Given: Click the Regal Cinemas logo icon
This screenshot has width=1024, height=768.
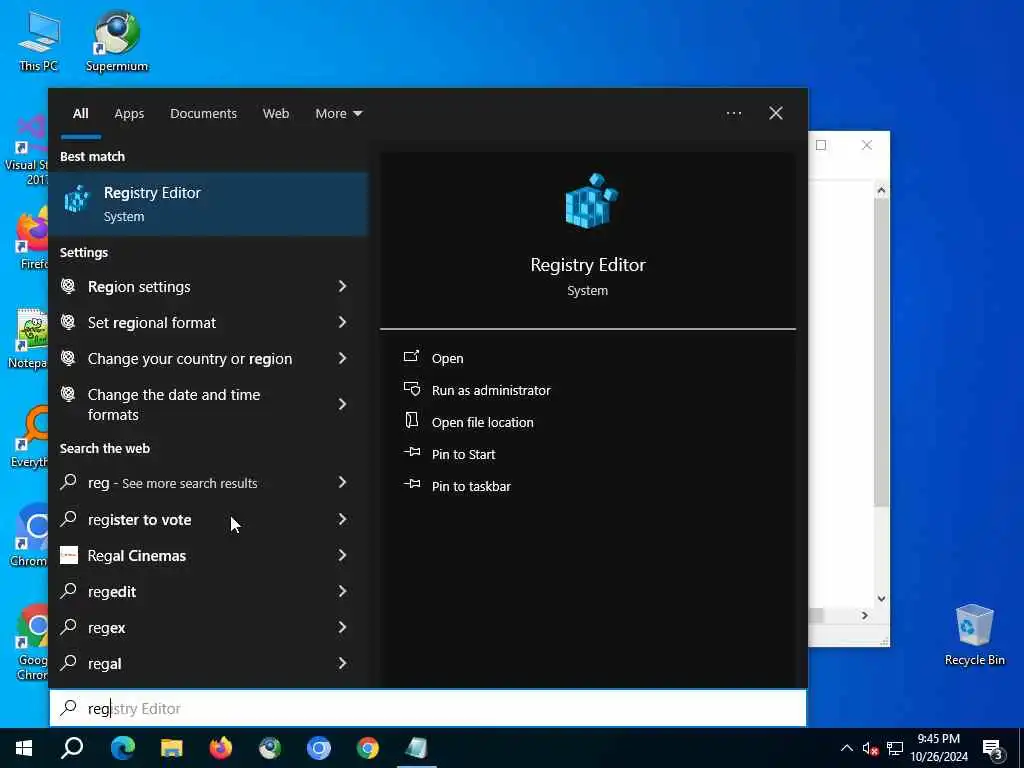Looking at the screenshot, I should pyautogui.click(x=69, y=555).
